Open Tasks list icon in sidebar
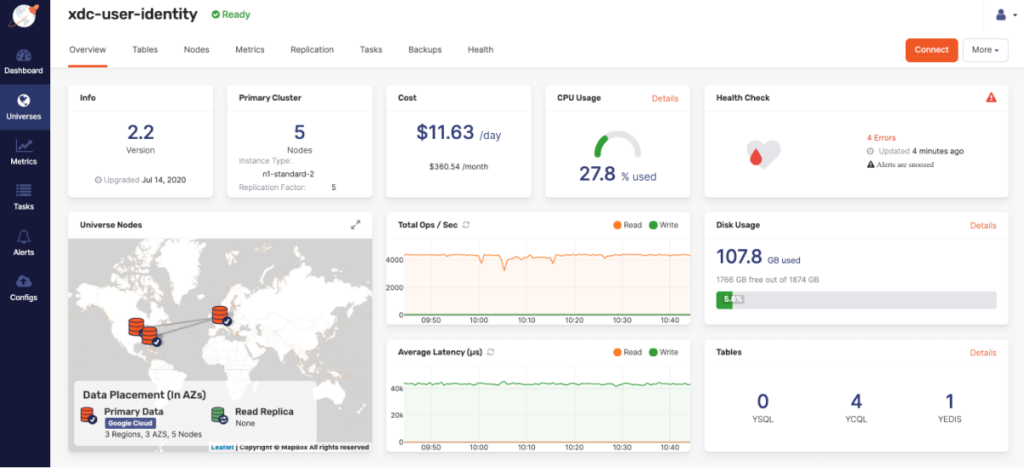The height and width of the screenshot is (468, 1024). 24,191
